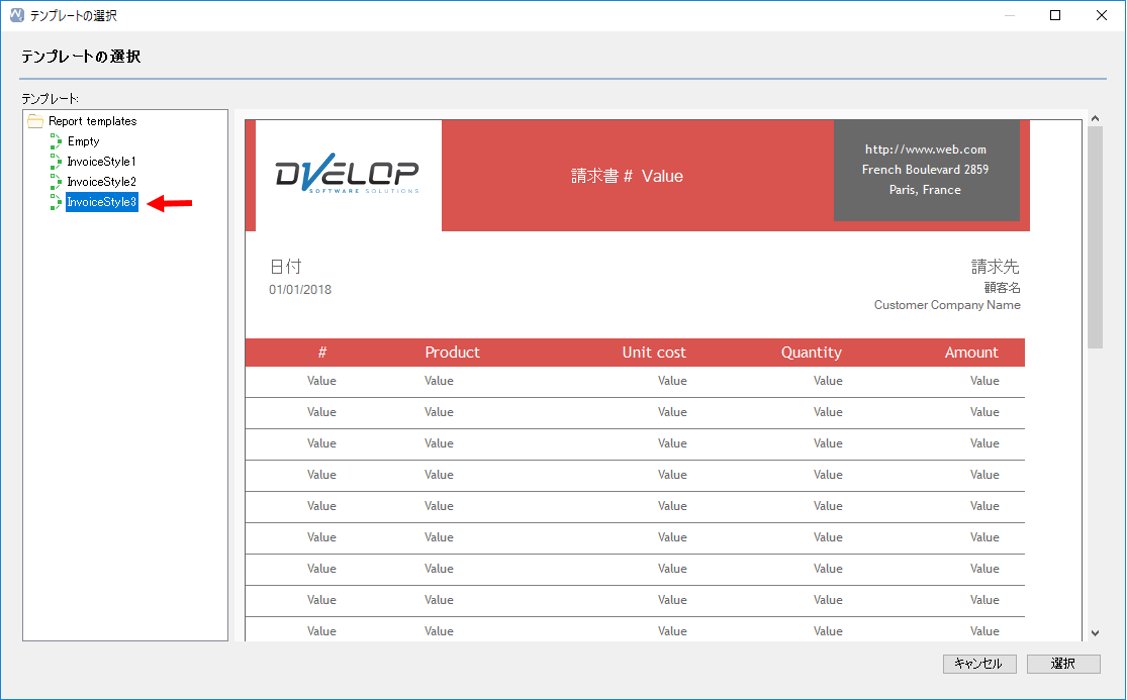Maximize the template selection window
This screenshot has height=700, width=1127.
click(x=1055, y=16)
